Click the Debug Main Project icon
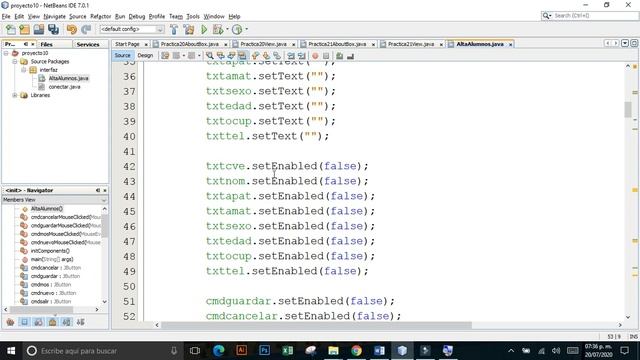This screenshot has height=360, width=640. (217, 29)
